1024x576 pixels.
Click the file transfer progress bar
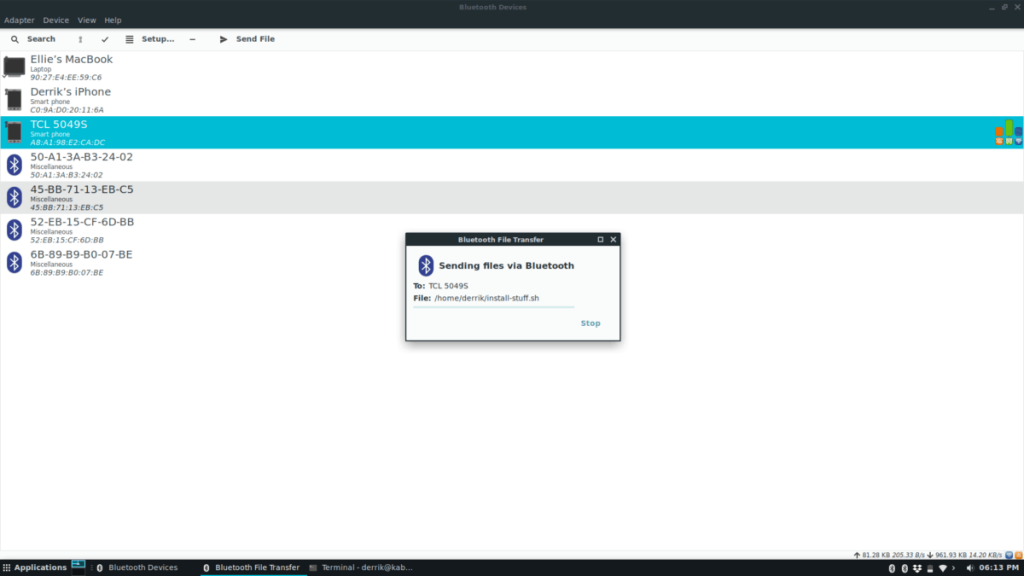(493, 307)
